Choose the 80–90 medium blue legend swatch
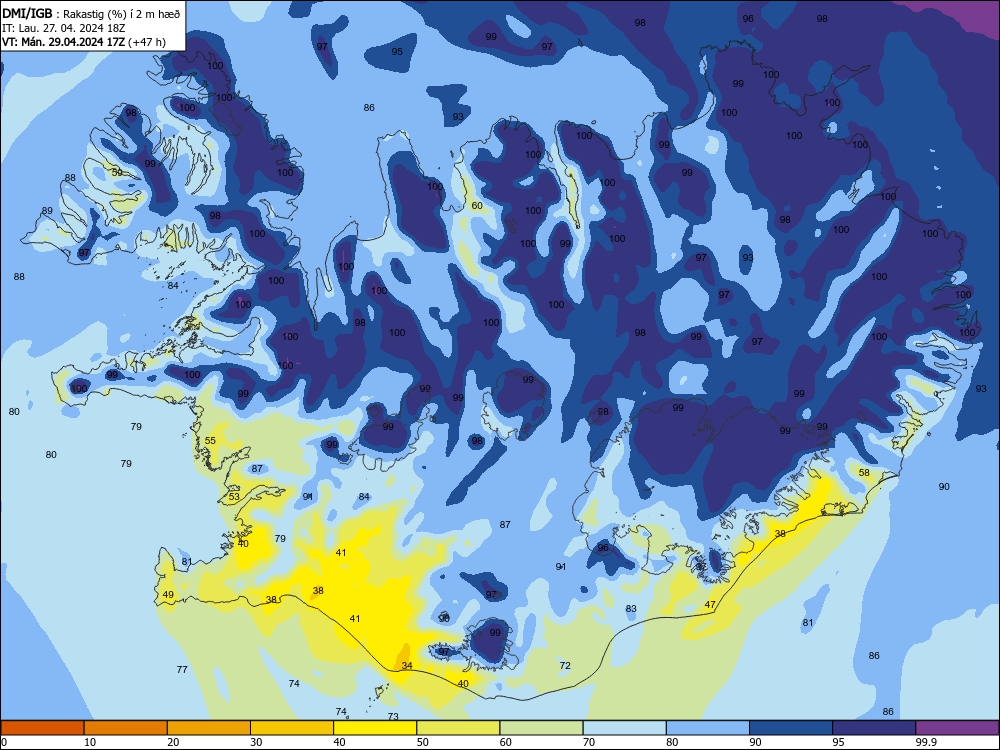Screen dimensions: 1000x750 (x=708, y=728)
